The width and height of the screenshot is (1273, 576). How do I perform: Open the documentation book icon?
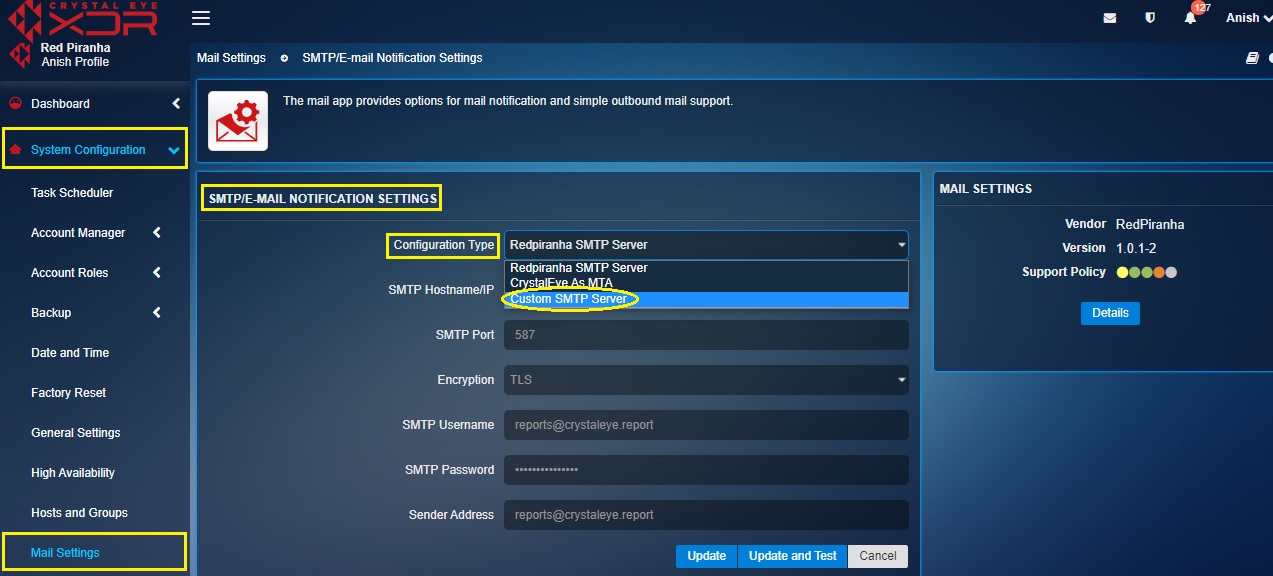click(1252, 58)
